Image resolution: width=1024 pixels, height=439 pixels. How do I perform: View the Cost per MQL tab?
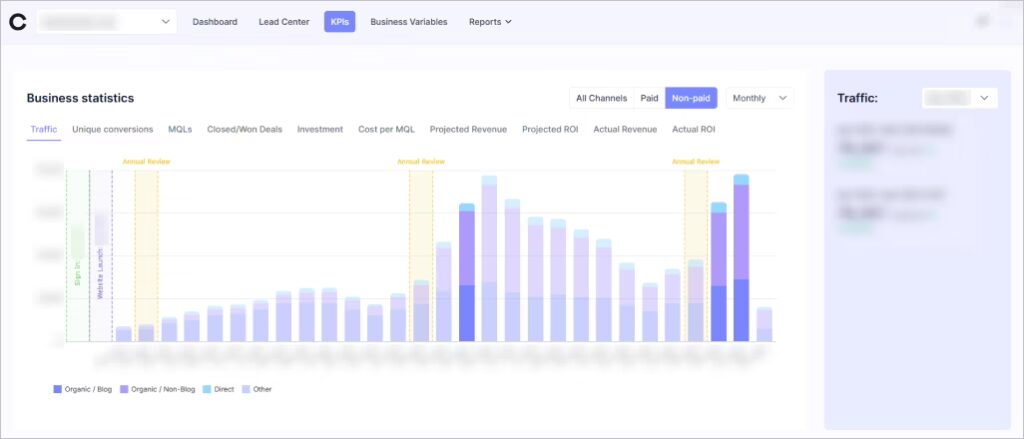point(386,129)
